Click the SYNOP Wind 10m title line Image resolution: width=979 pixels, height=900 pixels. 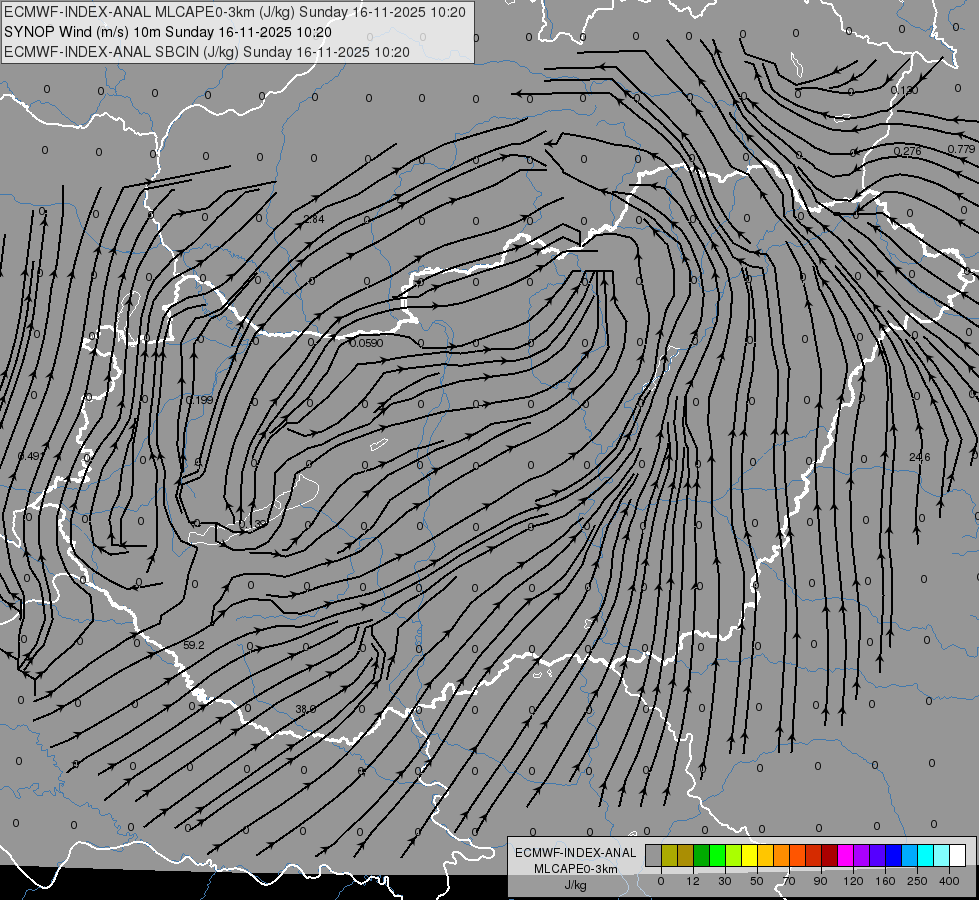pos(168,32)
